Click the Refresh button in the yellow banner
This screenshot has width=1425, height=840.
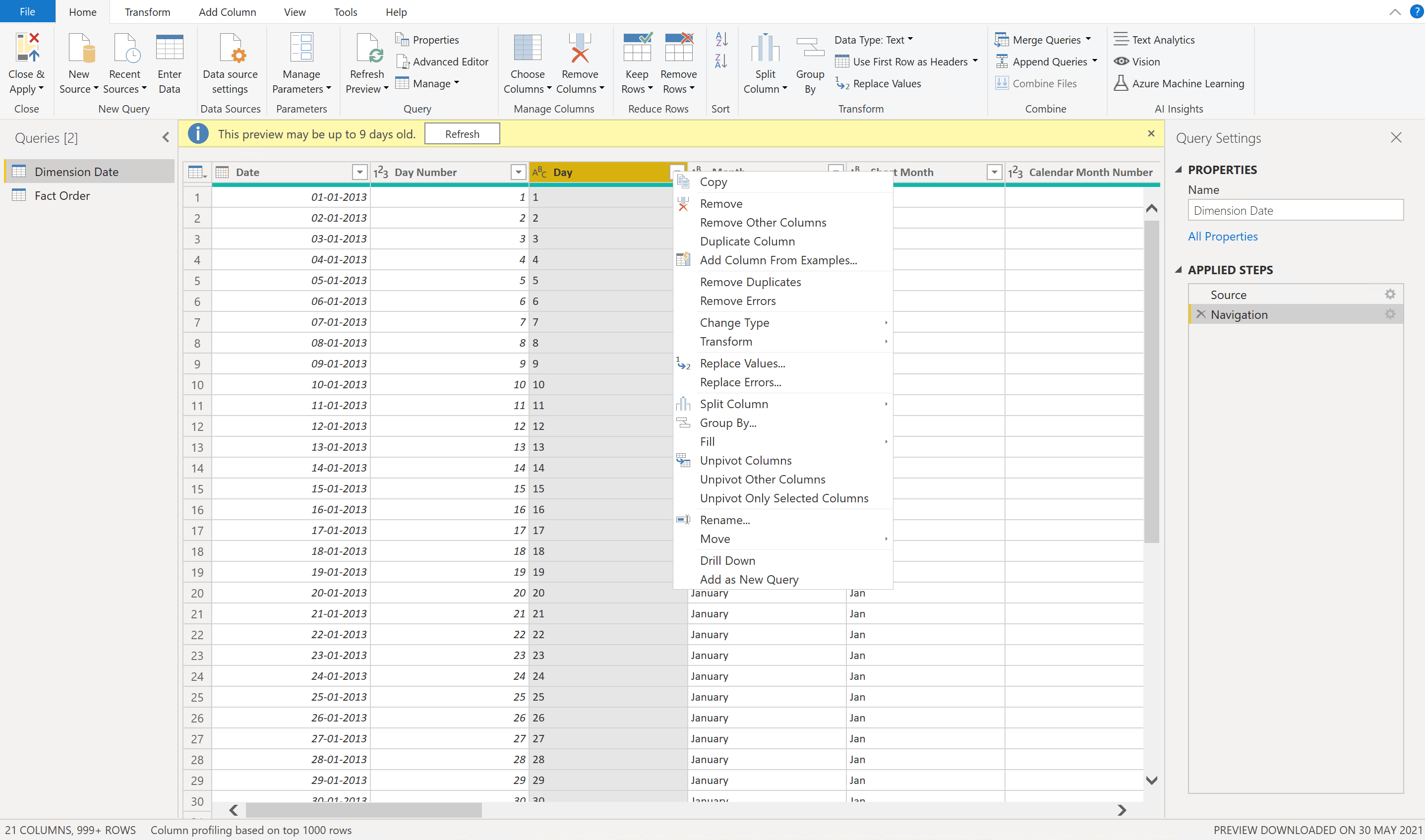click(462, 133)
